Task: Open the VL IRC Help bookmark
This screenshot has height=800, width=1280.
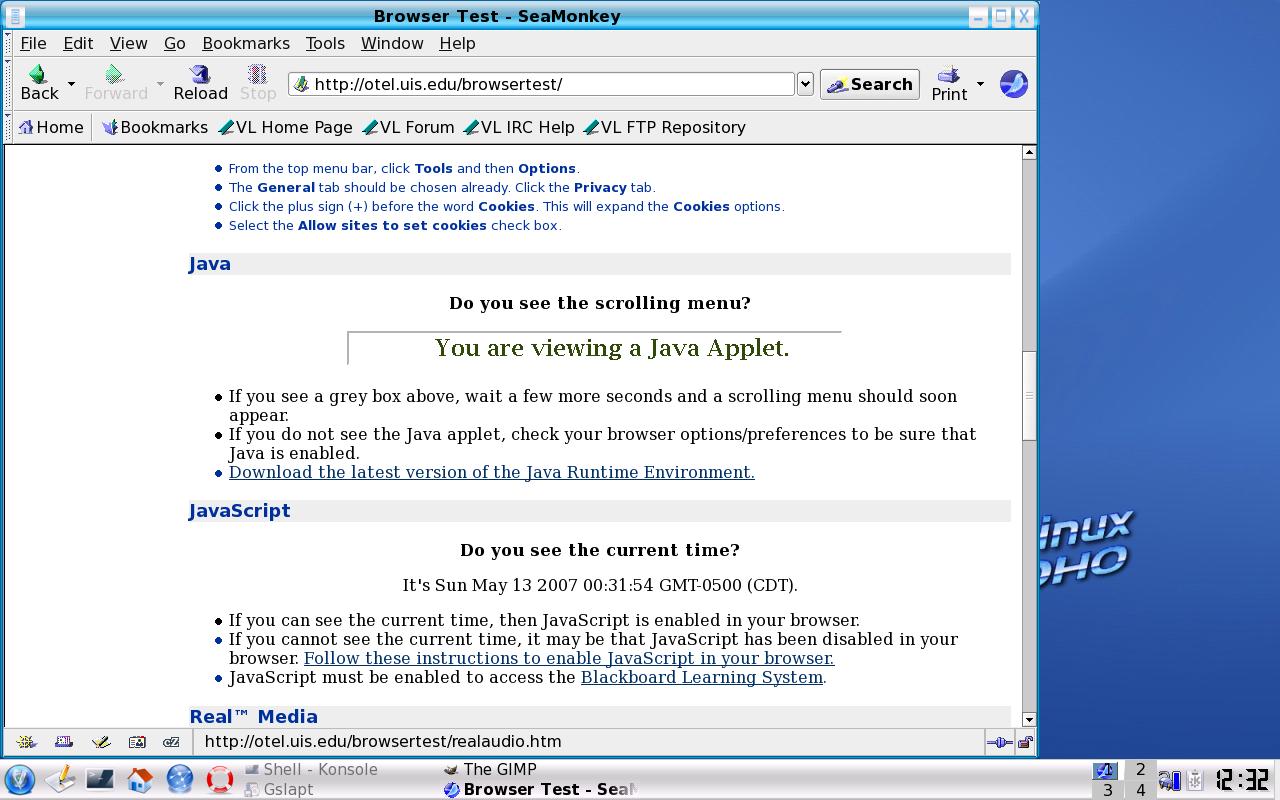Action: click(518, 127)
